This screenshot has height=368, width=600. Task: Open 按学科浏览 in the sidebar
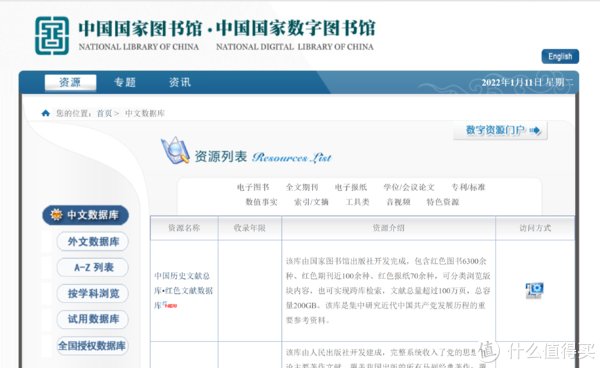[x=93, y=293]
